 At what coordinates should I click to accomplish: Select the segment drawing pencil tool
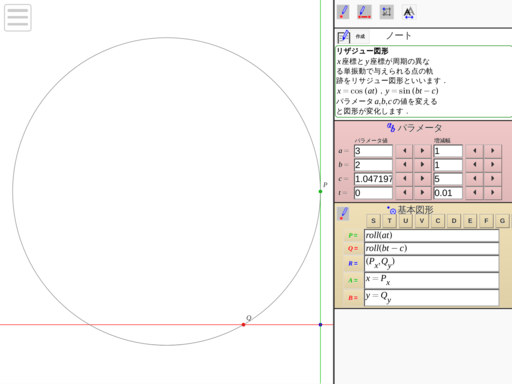364,12
